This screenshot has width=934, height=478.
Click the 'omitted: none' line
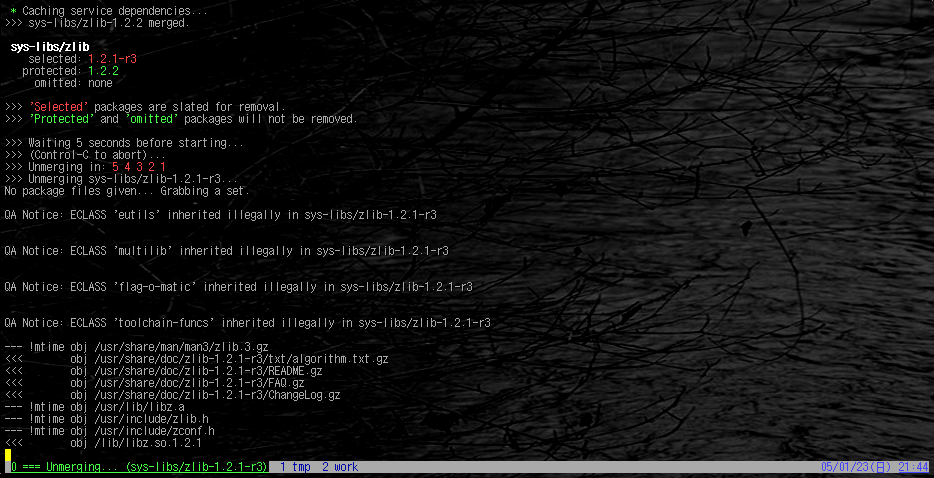[73, 83]
